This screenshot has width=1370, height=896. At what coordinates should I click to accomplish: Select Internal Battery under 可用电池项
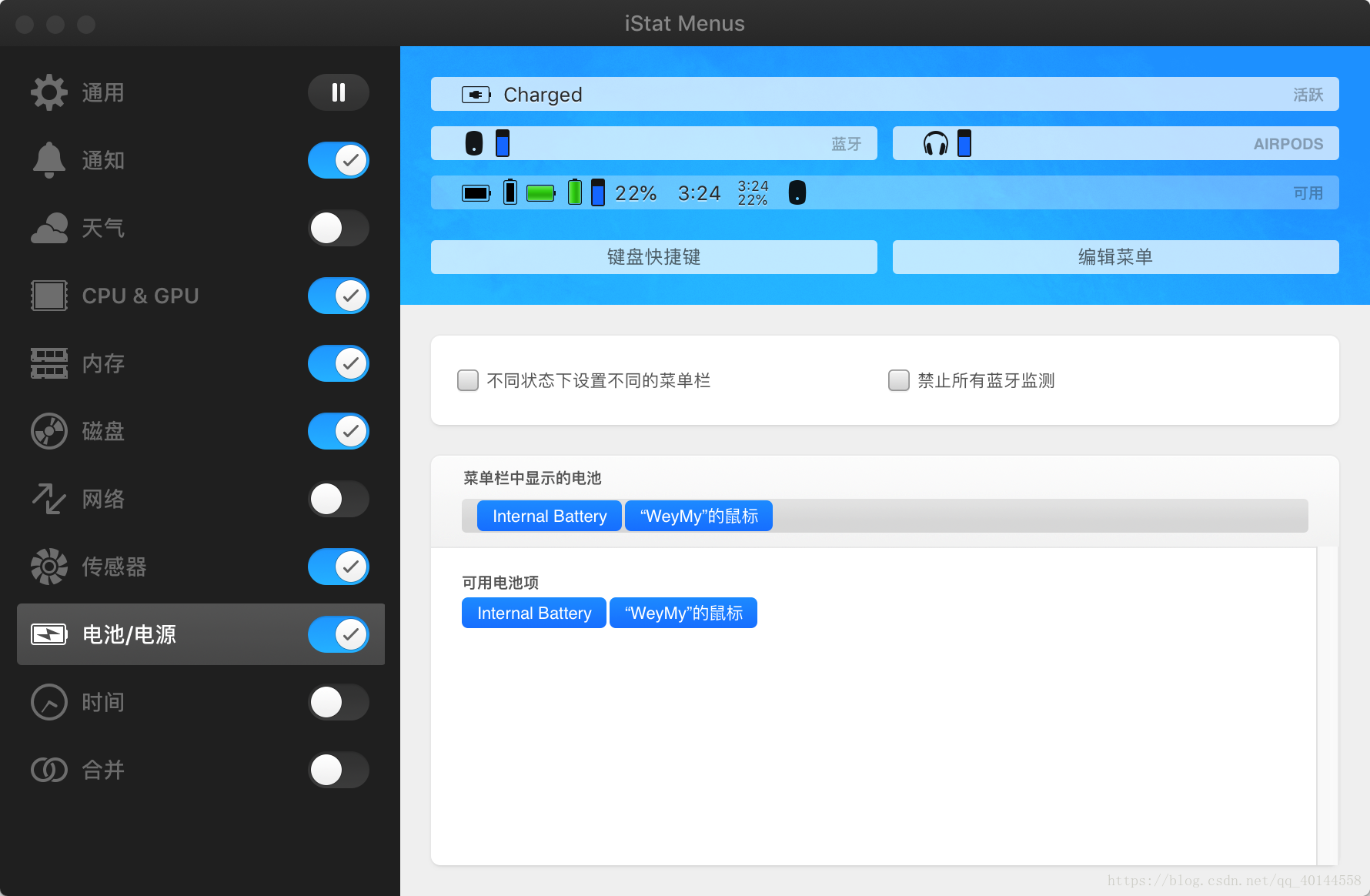pos(534,613)
